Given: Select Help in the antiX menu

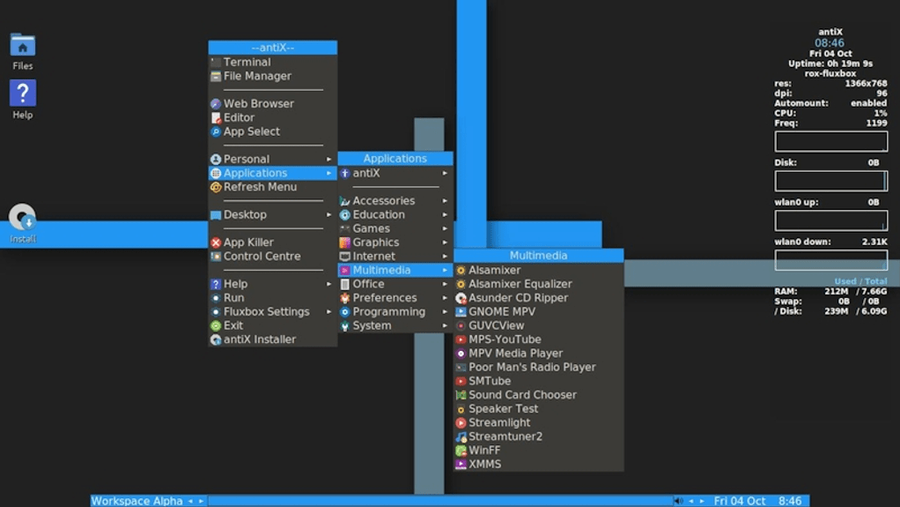Looking at the screenshot, I should click(273, 284).
